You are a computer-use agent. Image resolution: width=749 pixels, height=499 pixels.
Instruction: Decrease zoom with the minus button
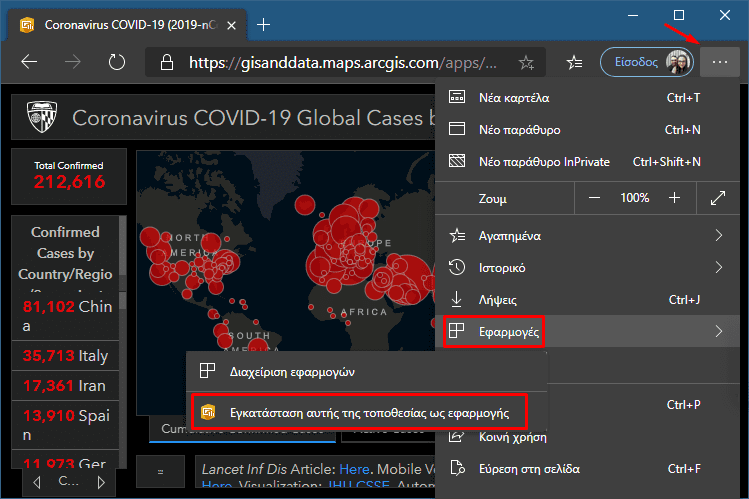coord(594,198)
